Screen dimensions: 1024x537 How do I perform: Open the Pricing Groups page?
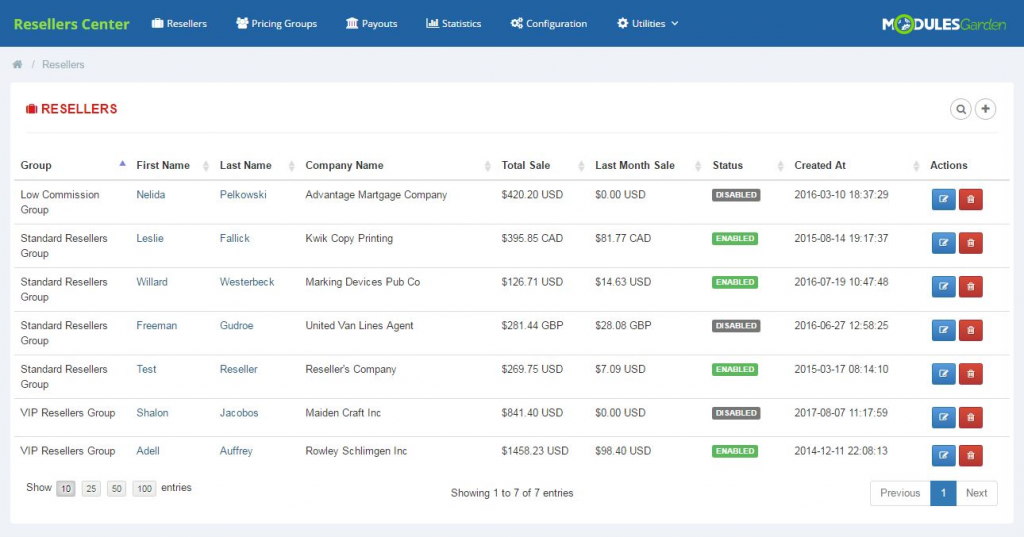[276, 23]
